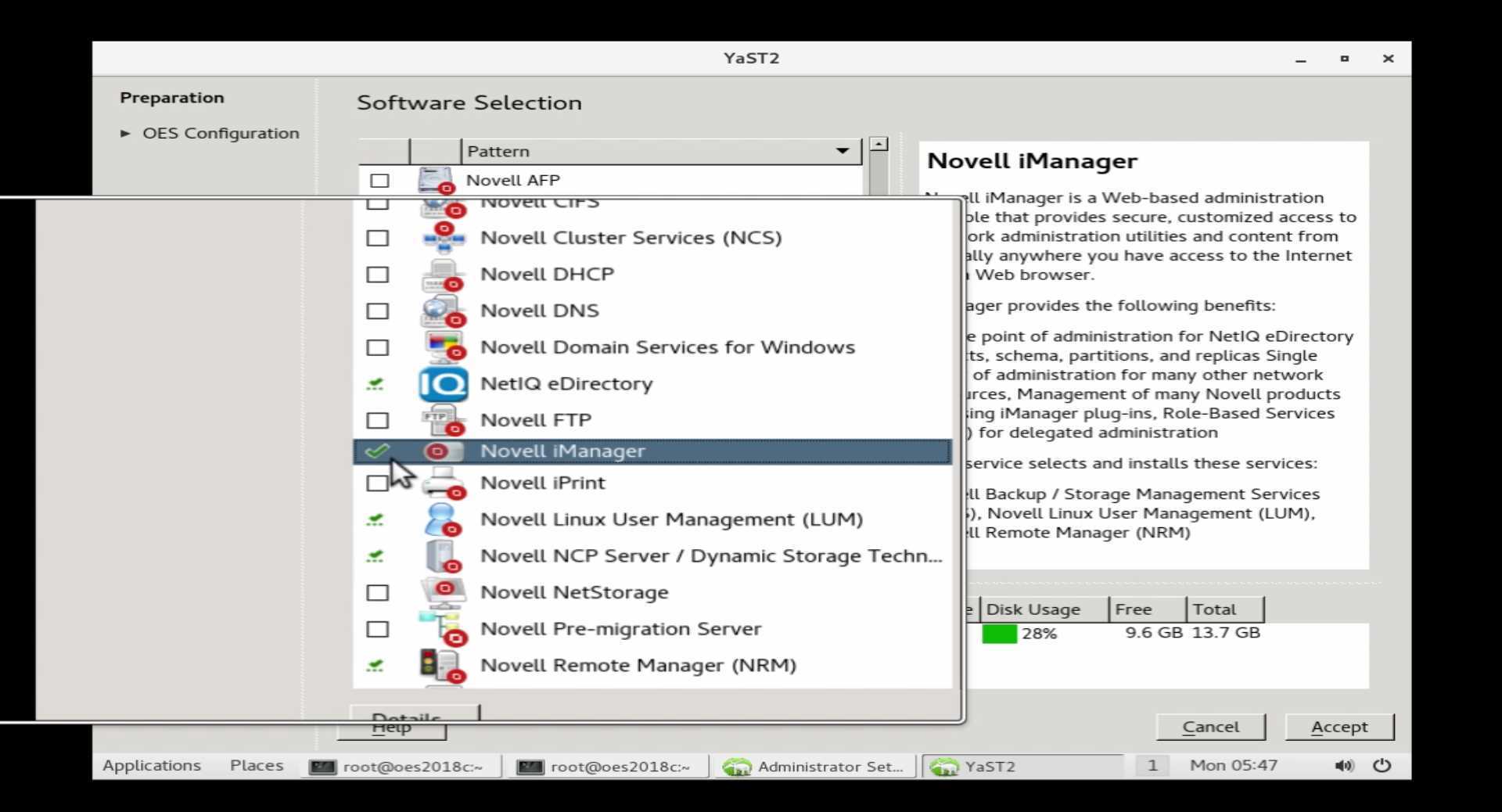Check the Novell Pre-migration Server checkbox
This screenshot has width=1502, height=812.
(378, 629)
